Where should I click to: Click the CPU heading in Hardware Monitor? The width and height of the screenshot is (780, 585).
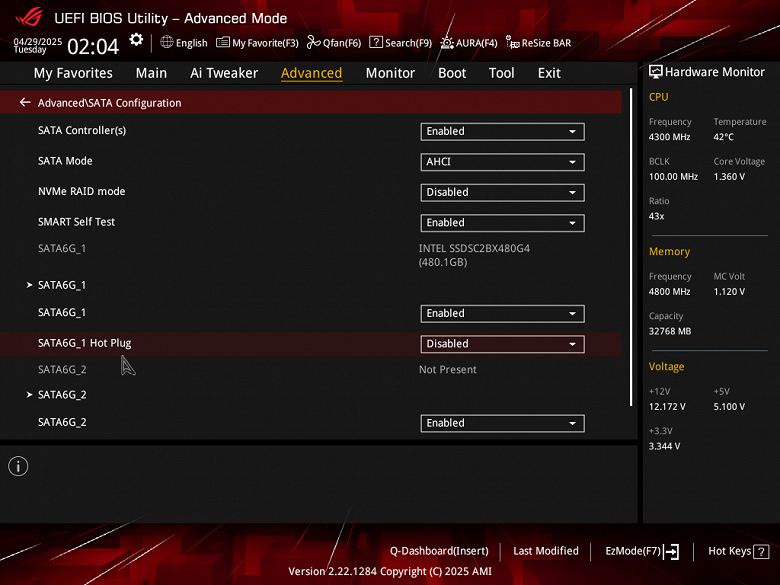coord(659,97)
